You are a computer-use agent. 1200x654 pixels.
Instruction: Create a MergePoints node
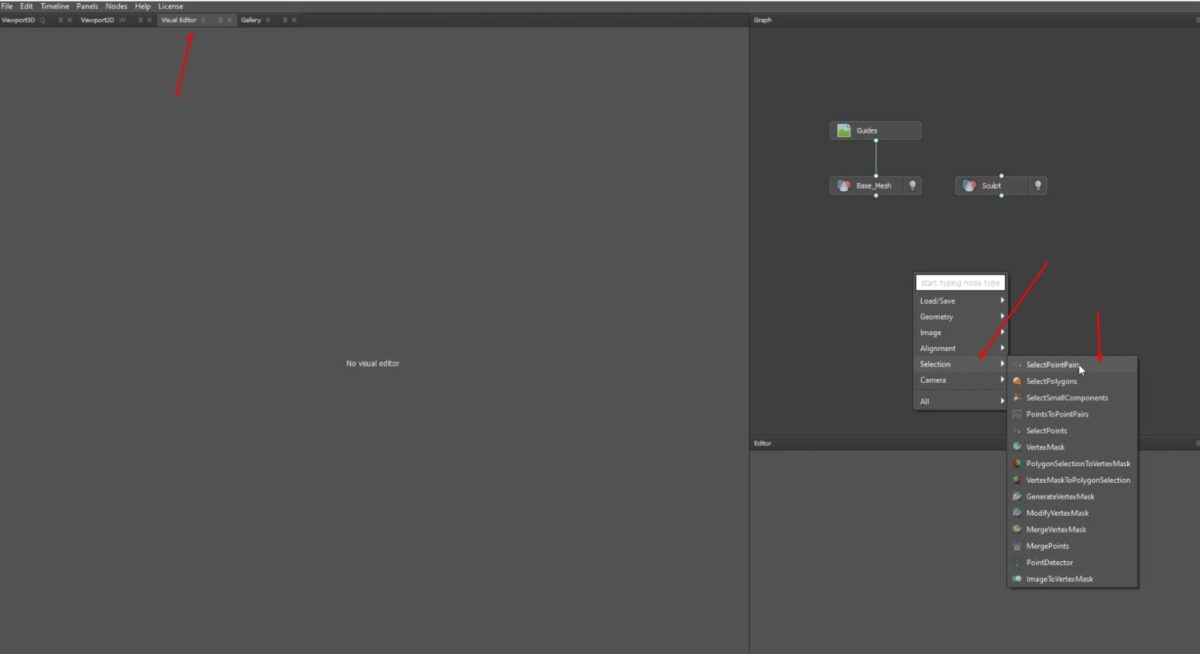[x=1045, y=546]
